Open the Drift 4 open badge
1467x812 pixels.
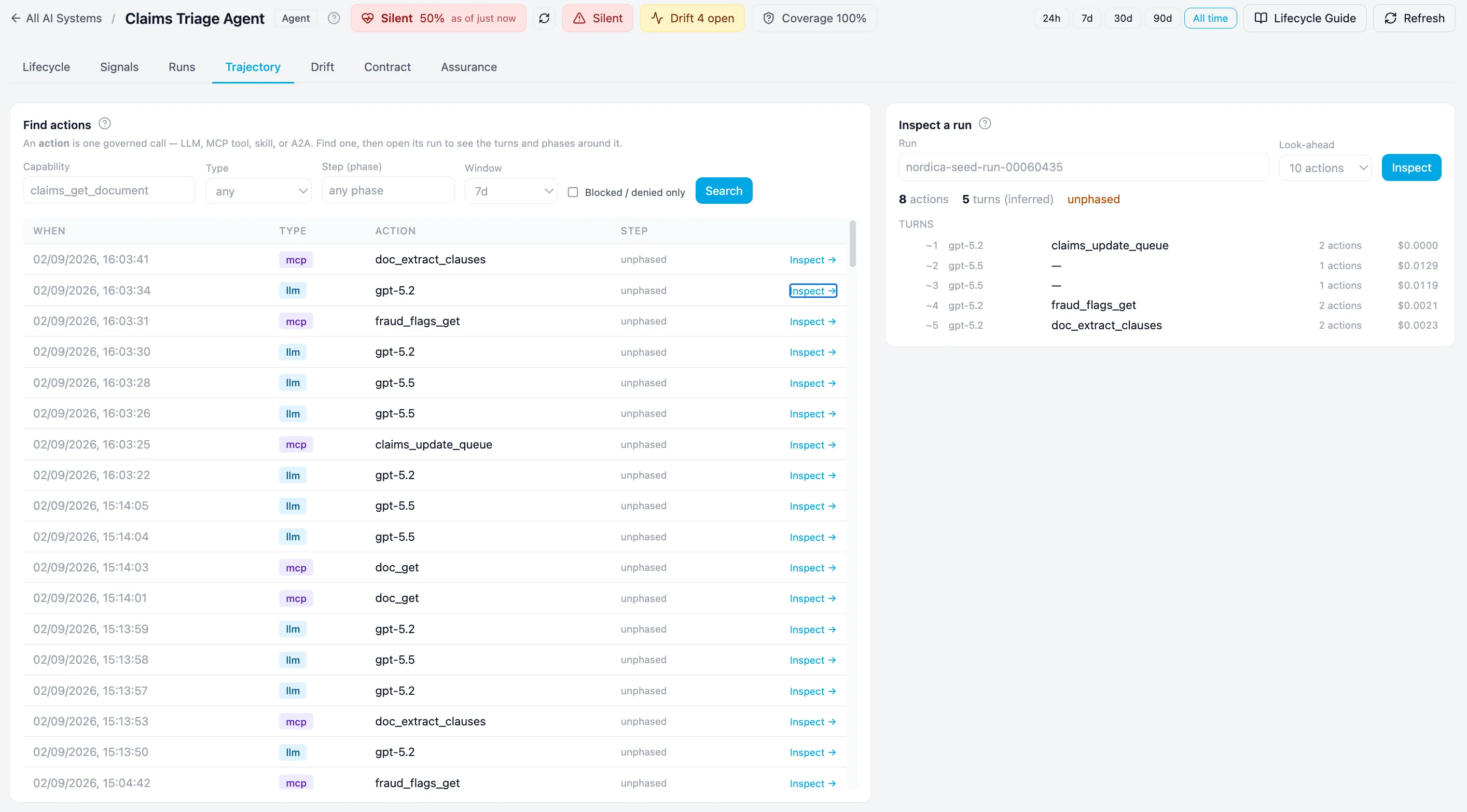(x=692, y=18)
